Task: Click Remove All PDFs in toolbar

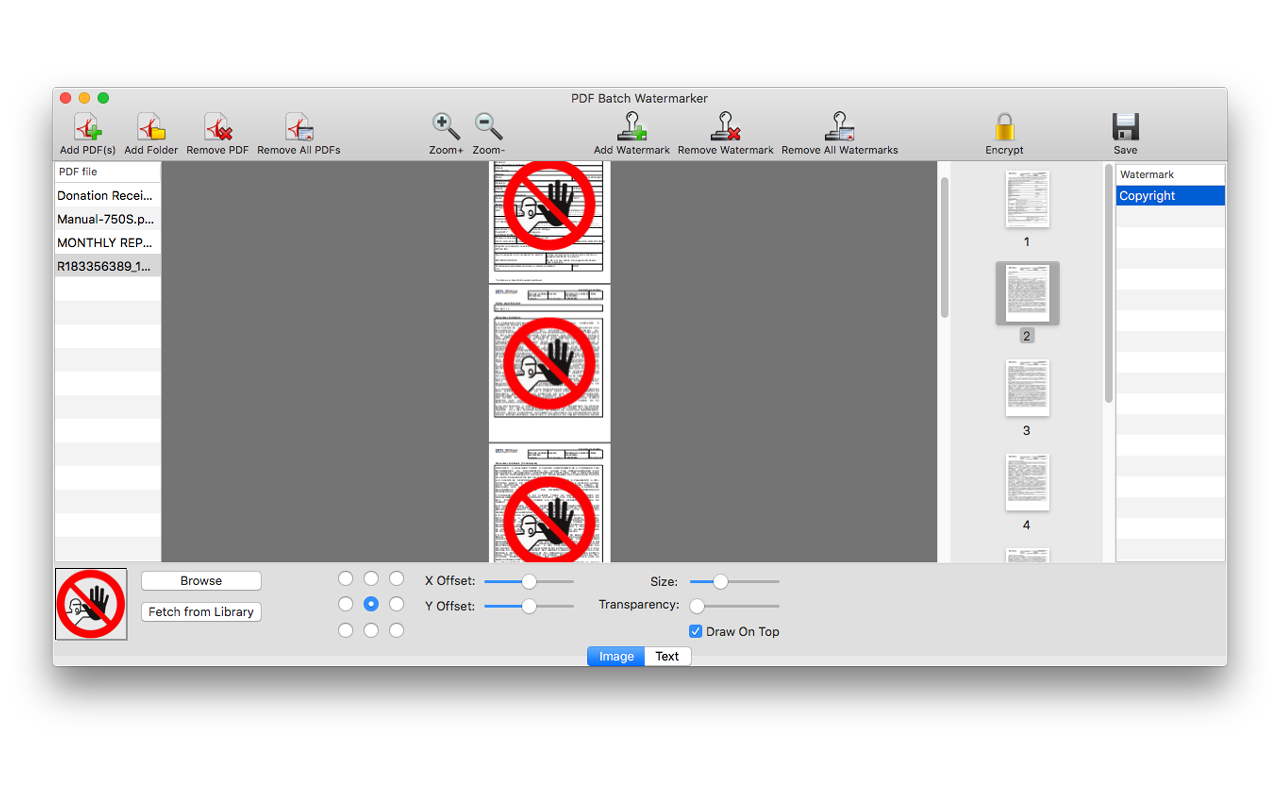Action: pos(299,128)
